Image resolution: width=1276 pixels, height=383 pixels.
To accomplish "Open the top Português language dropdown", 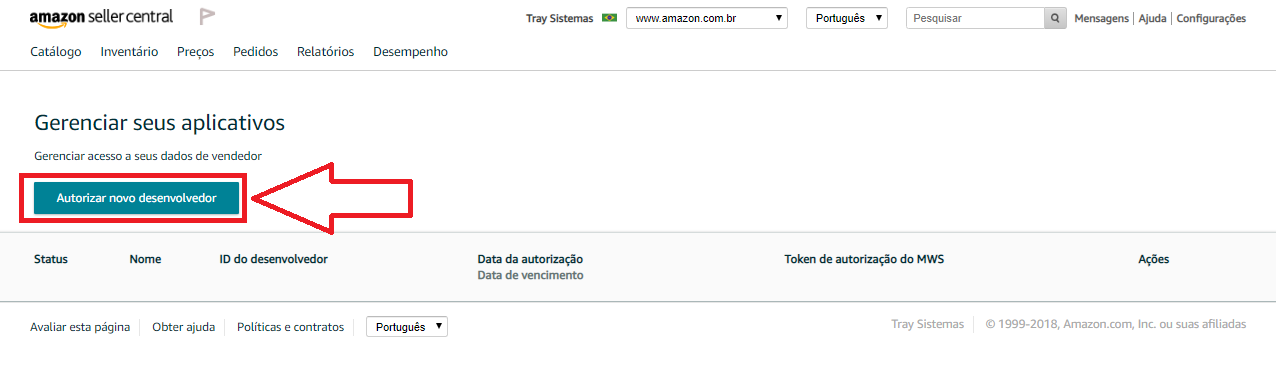I will coord(846,18).
